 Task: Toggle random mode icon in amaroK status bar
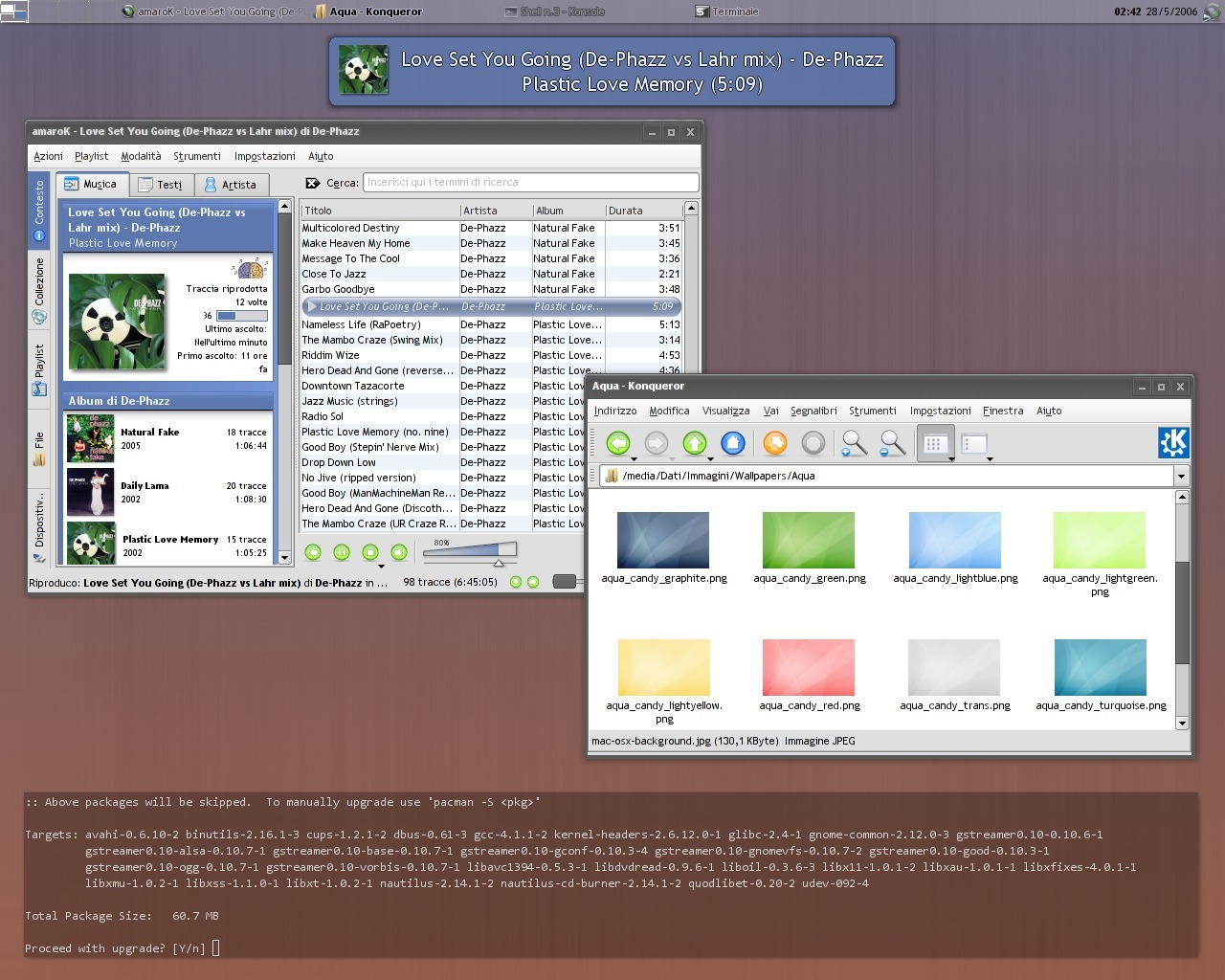516,582
